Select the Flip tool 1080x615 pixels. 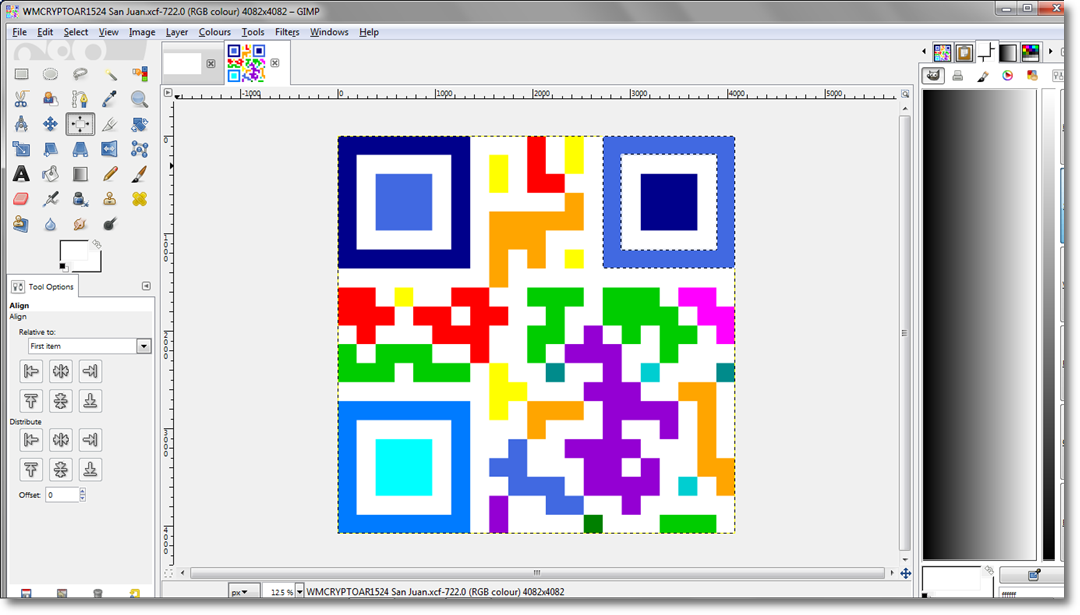click(110, 149)
